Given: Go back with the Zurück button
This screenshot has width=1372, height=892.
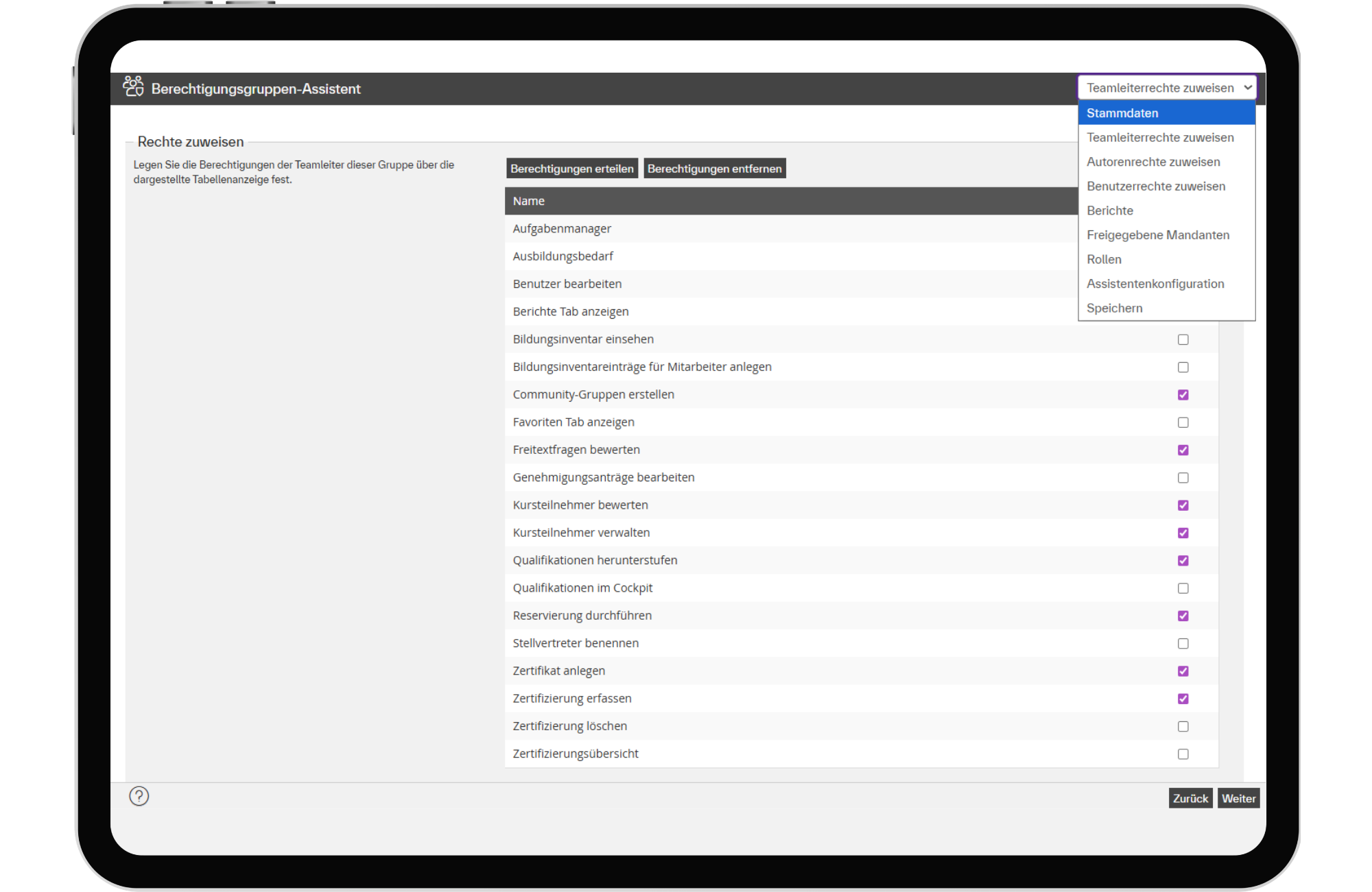Looking at the screenshot, I should pos(1190,798).
